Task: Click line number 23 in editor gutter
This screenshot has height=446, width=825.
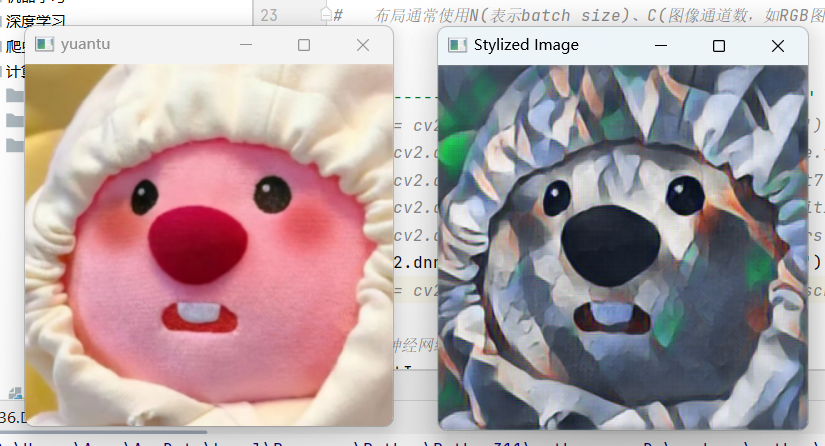Action: pos(269,15)
